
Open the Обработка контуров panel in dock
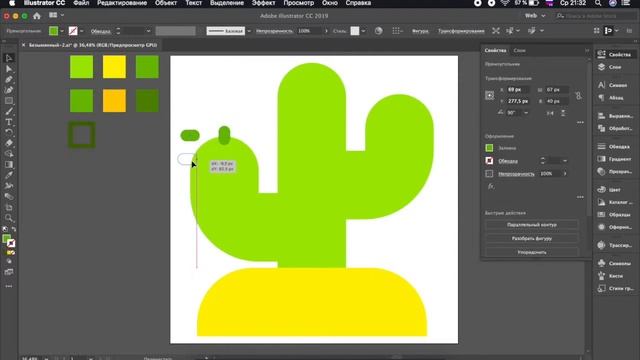[615, 128]
